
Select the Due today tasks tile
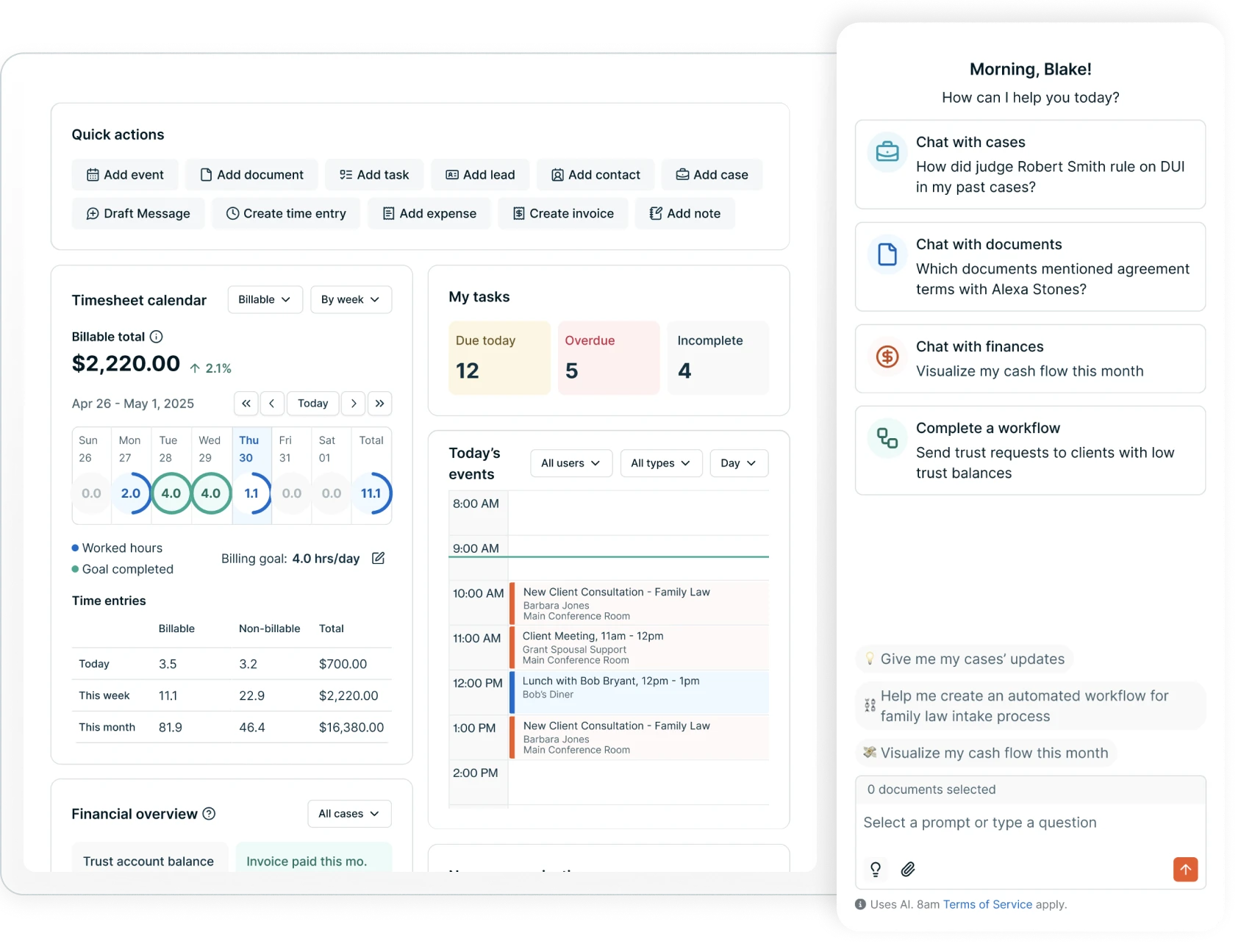(499, 358)
